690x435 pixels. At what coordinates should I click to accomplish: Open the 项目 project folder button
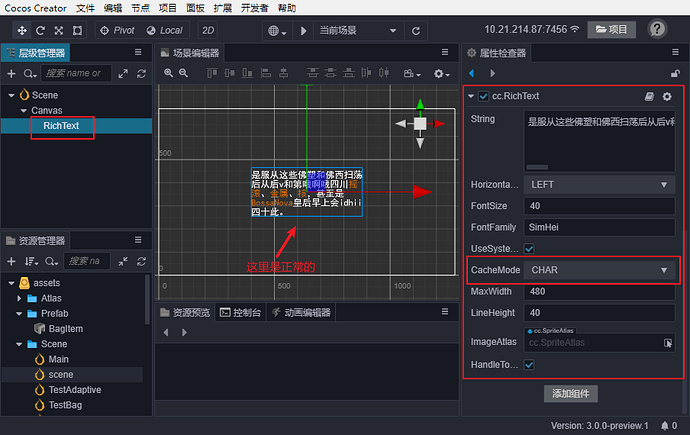(x=611, y=29)
